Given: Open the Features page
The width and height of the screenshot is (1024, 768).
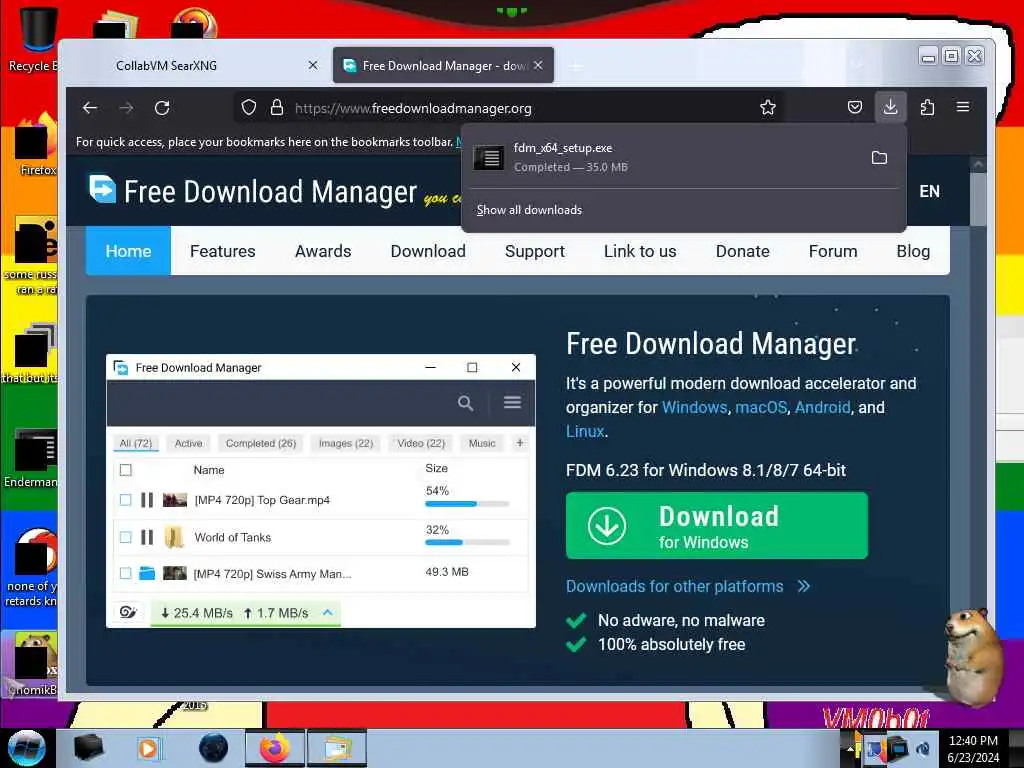Looking at the screenshot, I should click(223, 251).
